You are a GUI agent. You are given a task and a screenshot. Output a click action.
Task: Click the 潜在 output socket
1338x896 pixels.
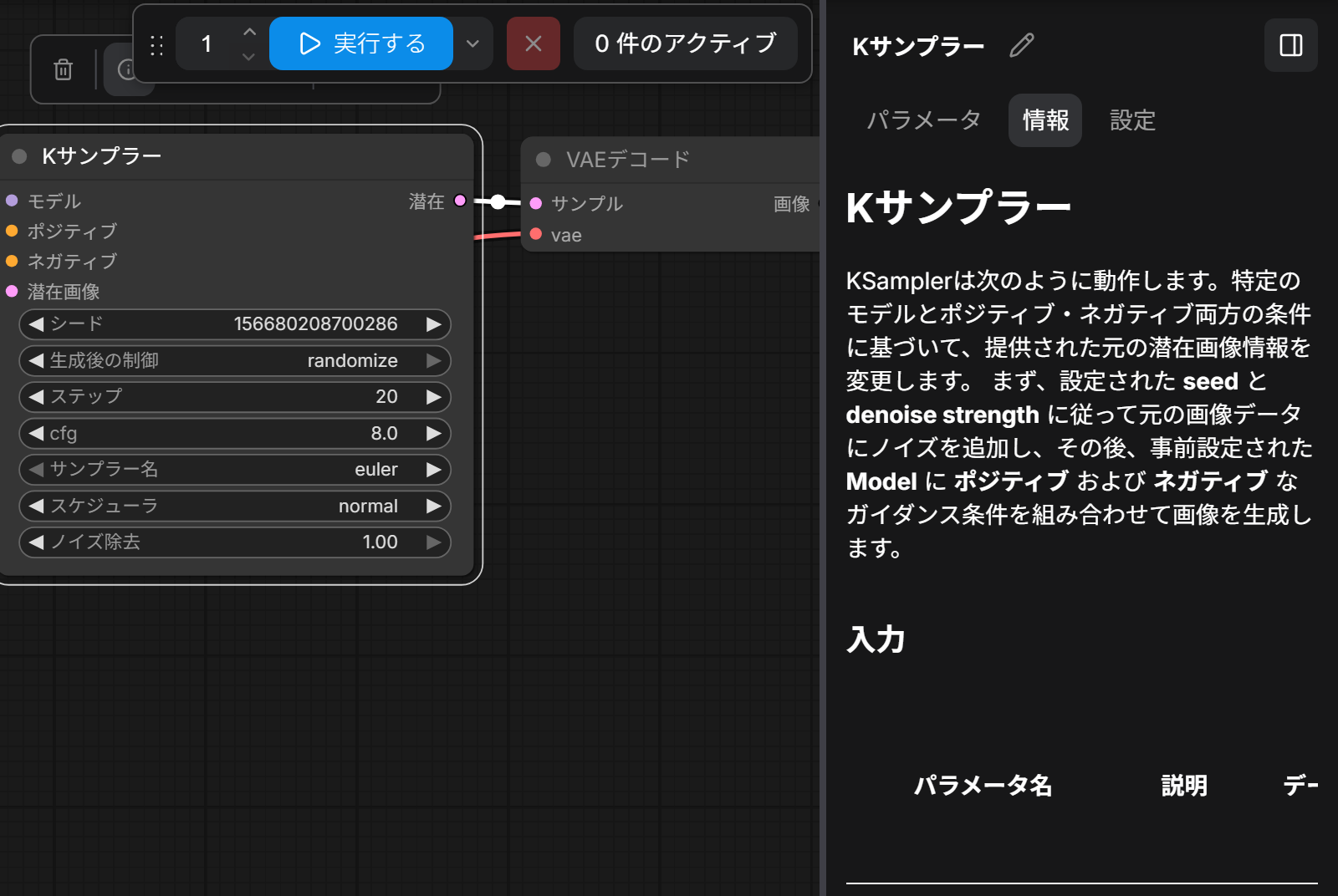460,201
